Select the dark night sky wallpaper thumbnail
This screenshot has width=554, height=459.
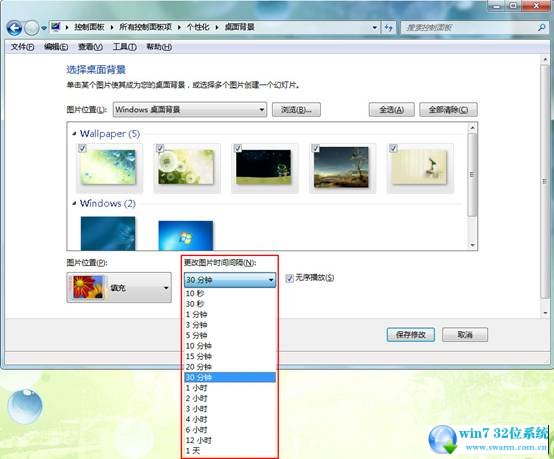coord(264,167)
